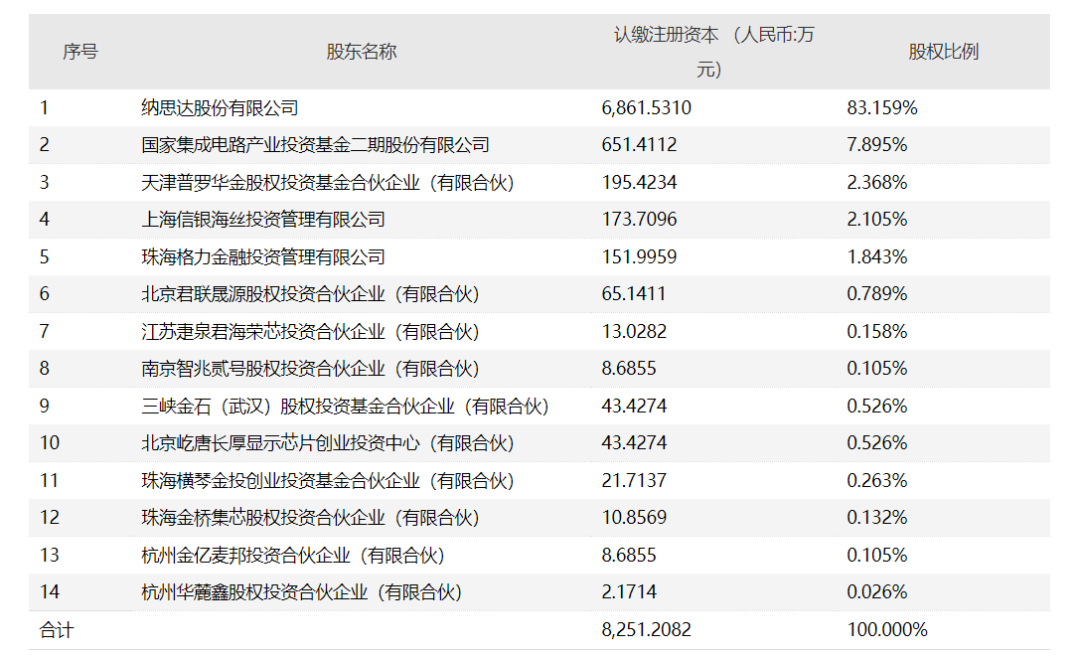Click capital value 21.7137
This screenshot has width=1080, height=658.
point(634,480)
